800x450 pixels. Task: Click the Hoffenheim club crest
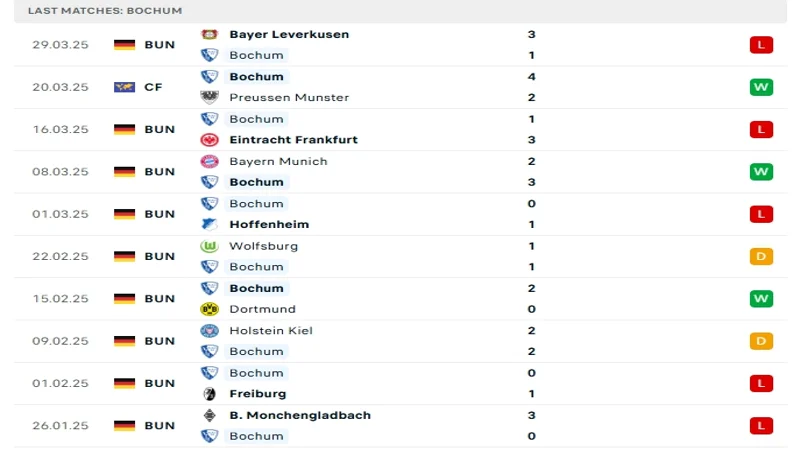[x=209, y=224]
